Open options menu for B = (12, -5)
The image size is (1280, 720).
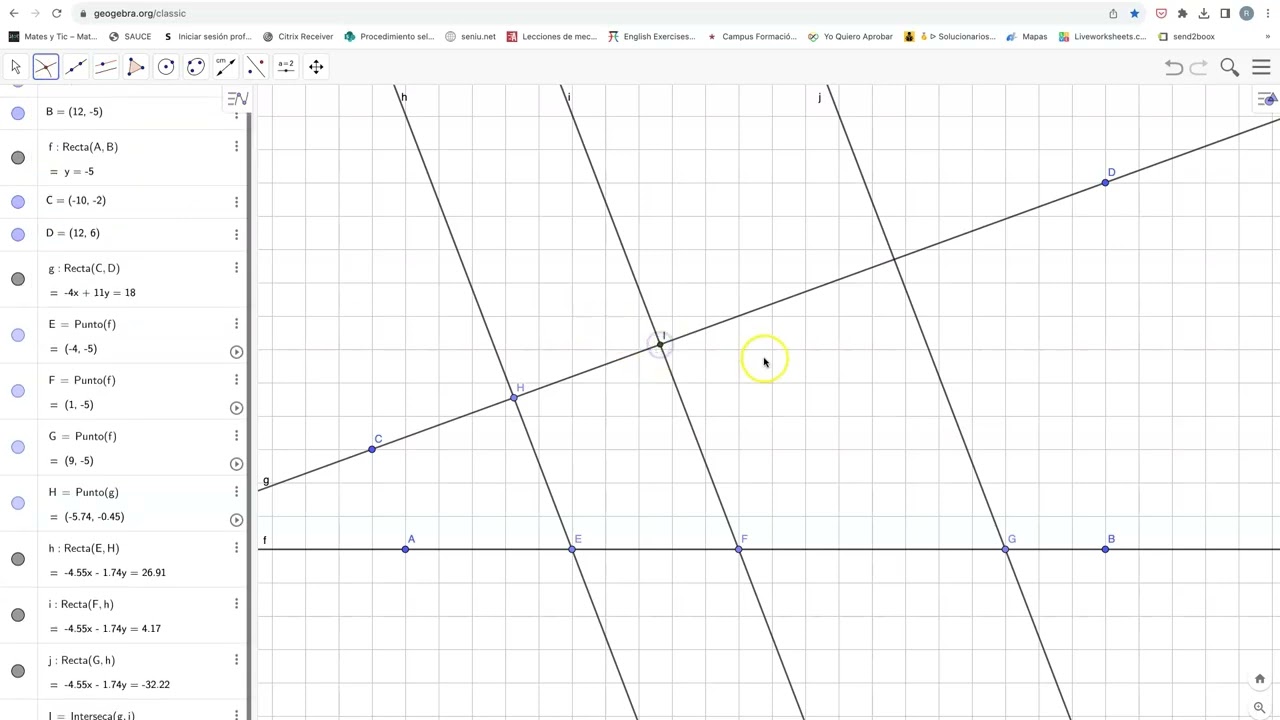pos(236,114)
